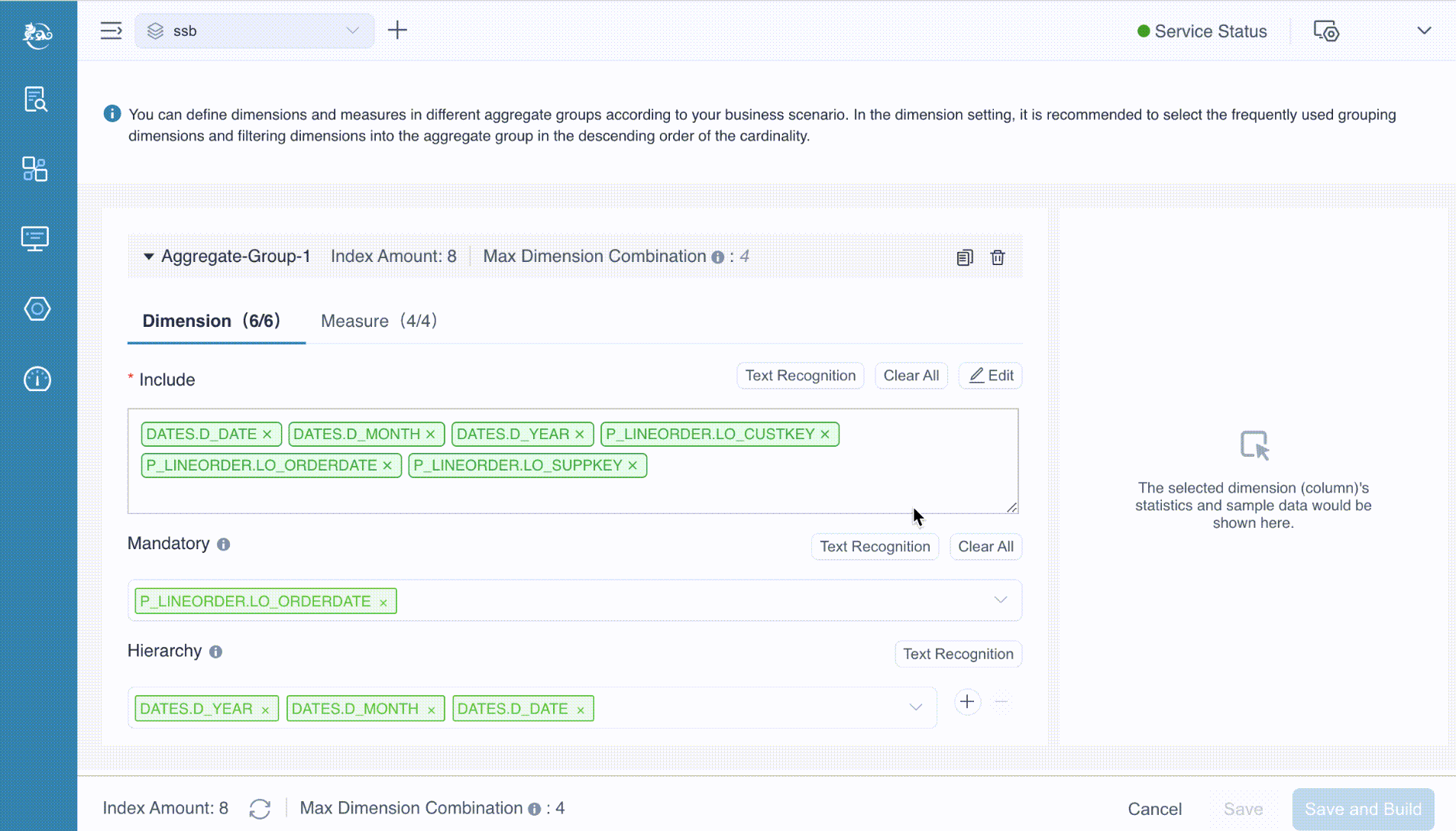Image resolution: width=1456 pixels, height=831 pixels.
Task: Switch to the Measure (4/4) tab
Action: (x=379, y=321)
